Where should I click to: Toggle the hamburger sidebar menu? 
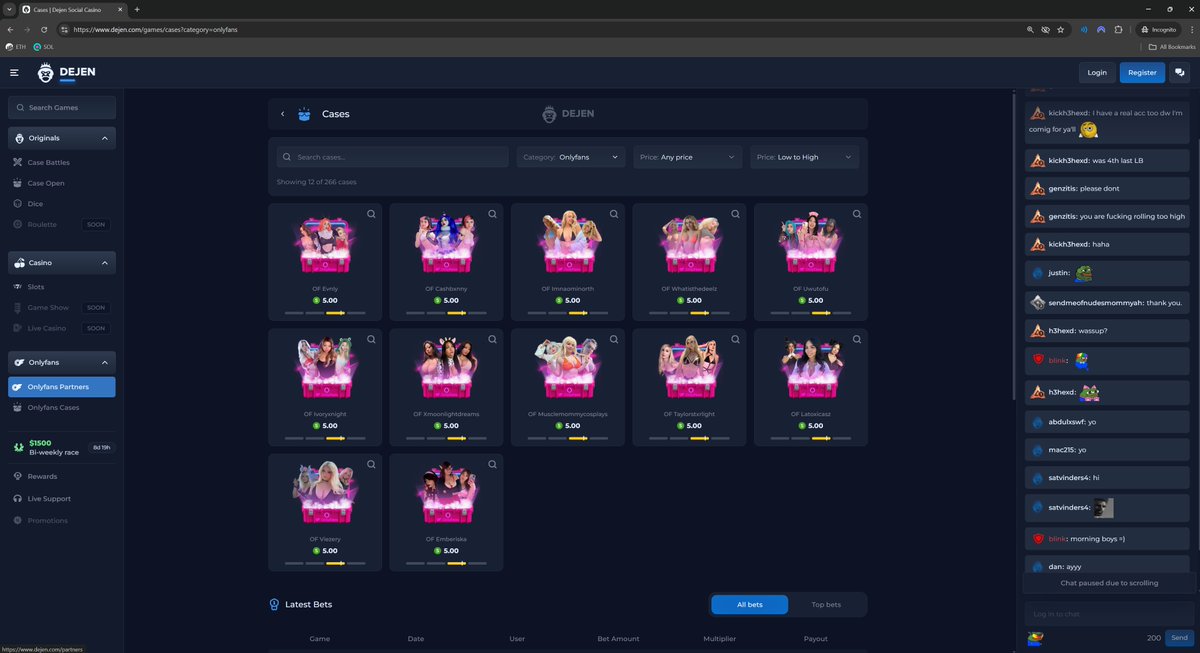coord(15,72)
